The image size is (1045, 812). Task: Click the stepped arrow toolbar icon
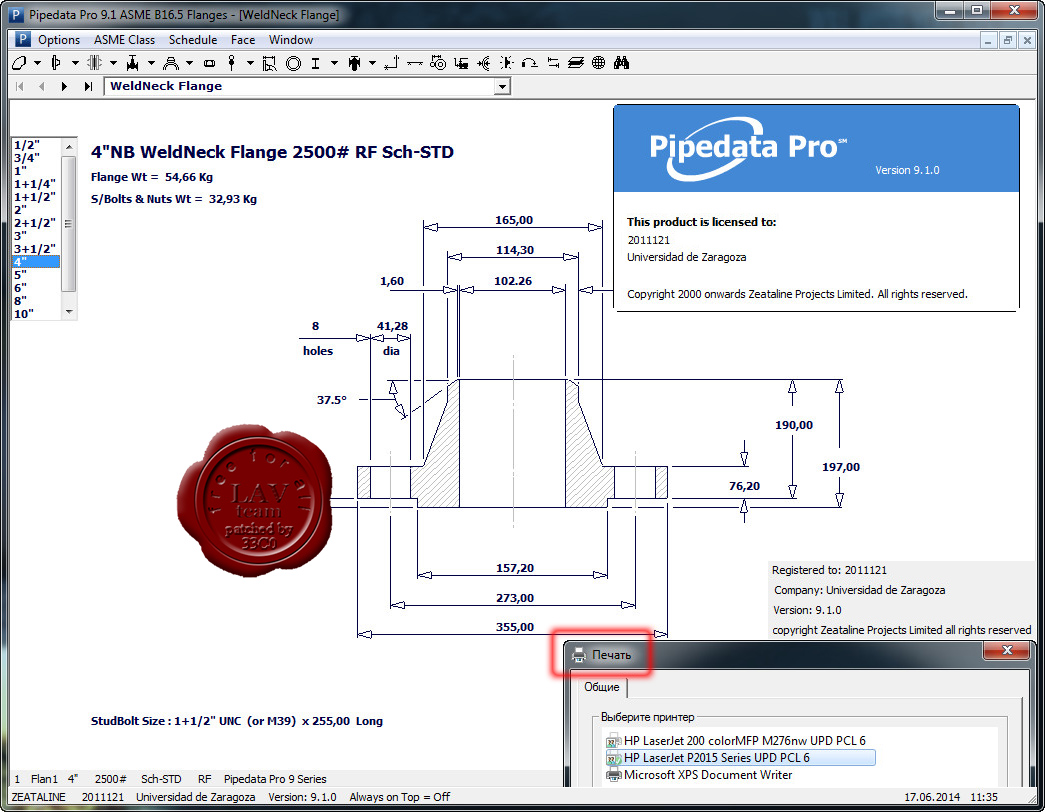461,63
